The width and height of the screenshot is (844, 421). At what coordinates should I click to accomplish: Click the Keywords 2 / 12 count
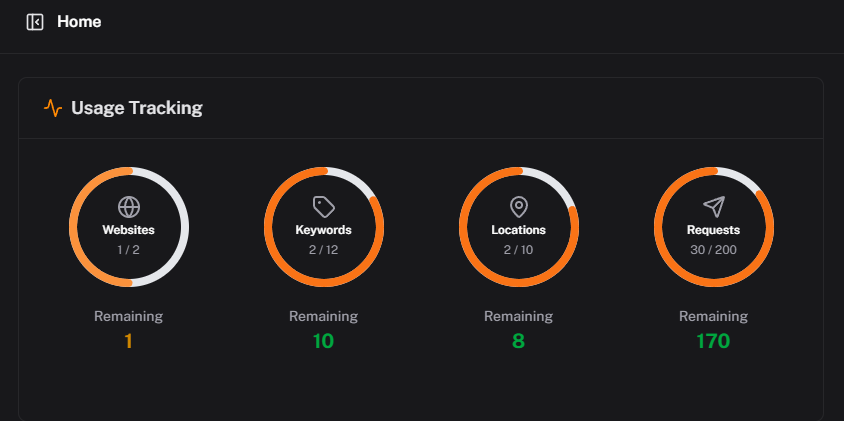324,250
